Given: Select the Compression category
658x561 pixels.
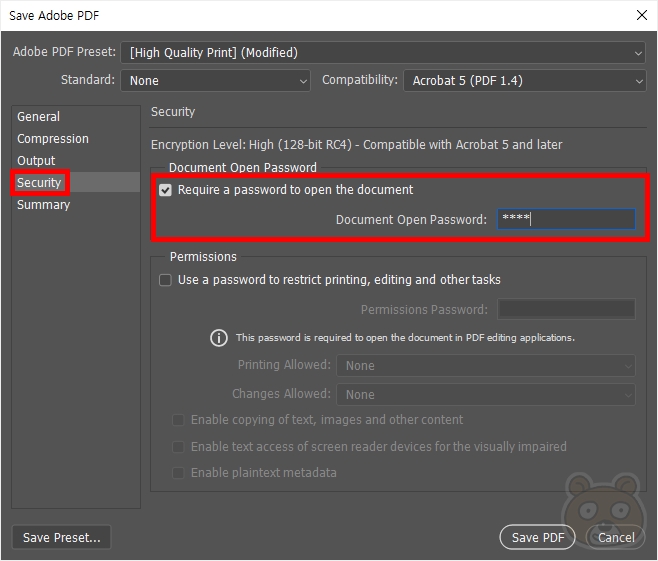Looking at the screenshot, I should [53, 138].
